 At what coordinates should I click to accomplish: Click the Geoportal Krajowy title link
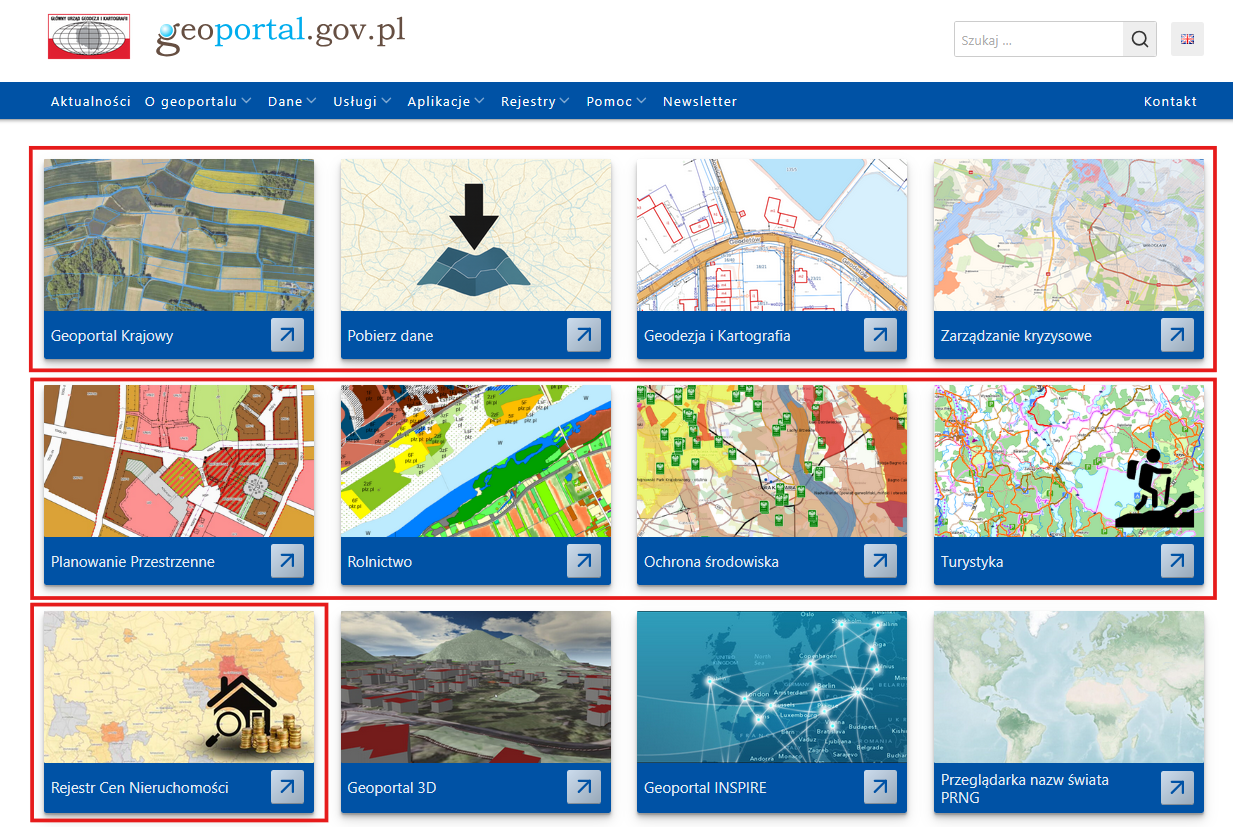click(112, 336)
